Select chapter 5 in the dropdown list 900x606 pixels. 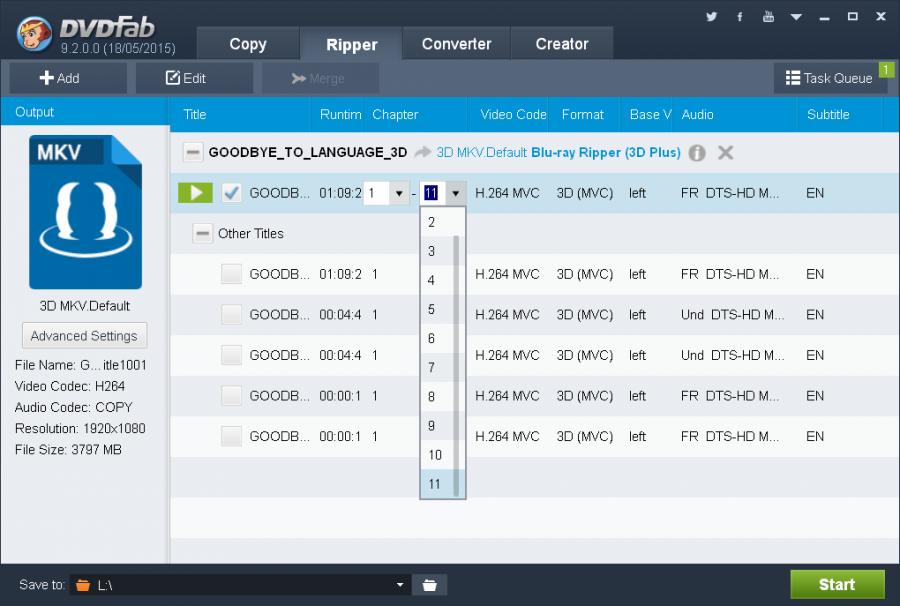click(x=432, y=310)
